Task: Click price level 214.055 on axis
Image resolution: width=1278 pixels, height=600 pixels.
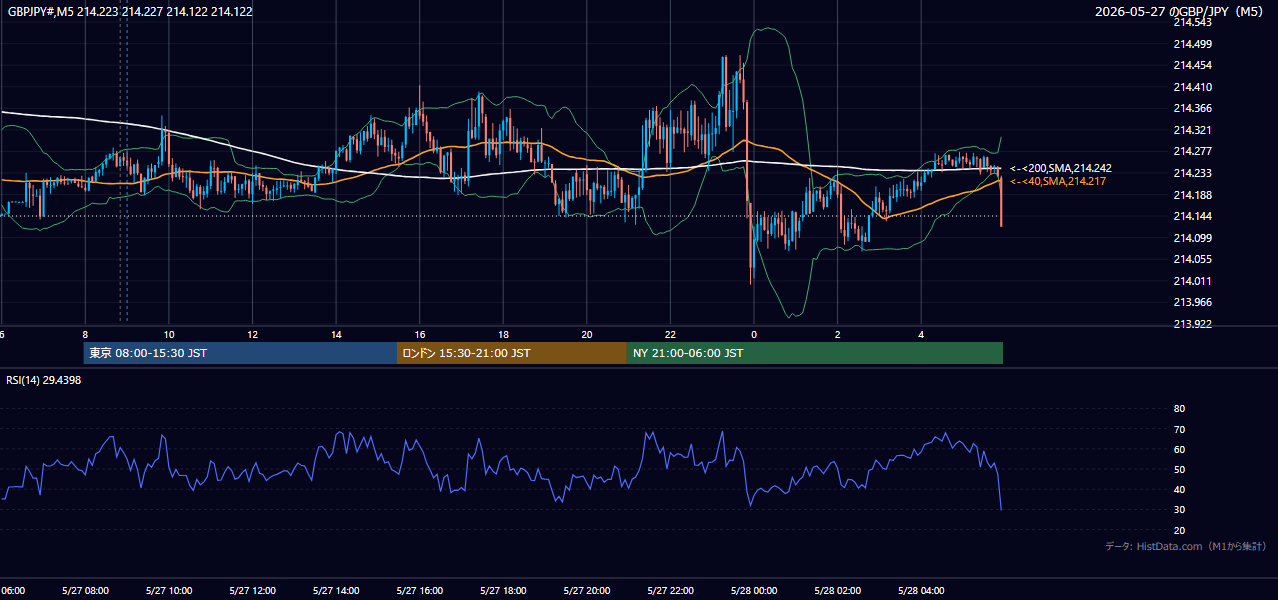Action: coord(1192,259)
